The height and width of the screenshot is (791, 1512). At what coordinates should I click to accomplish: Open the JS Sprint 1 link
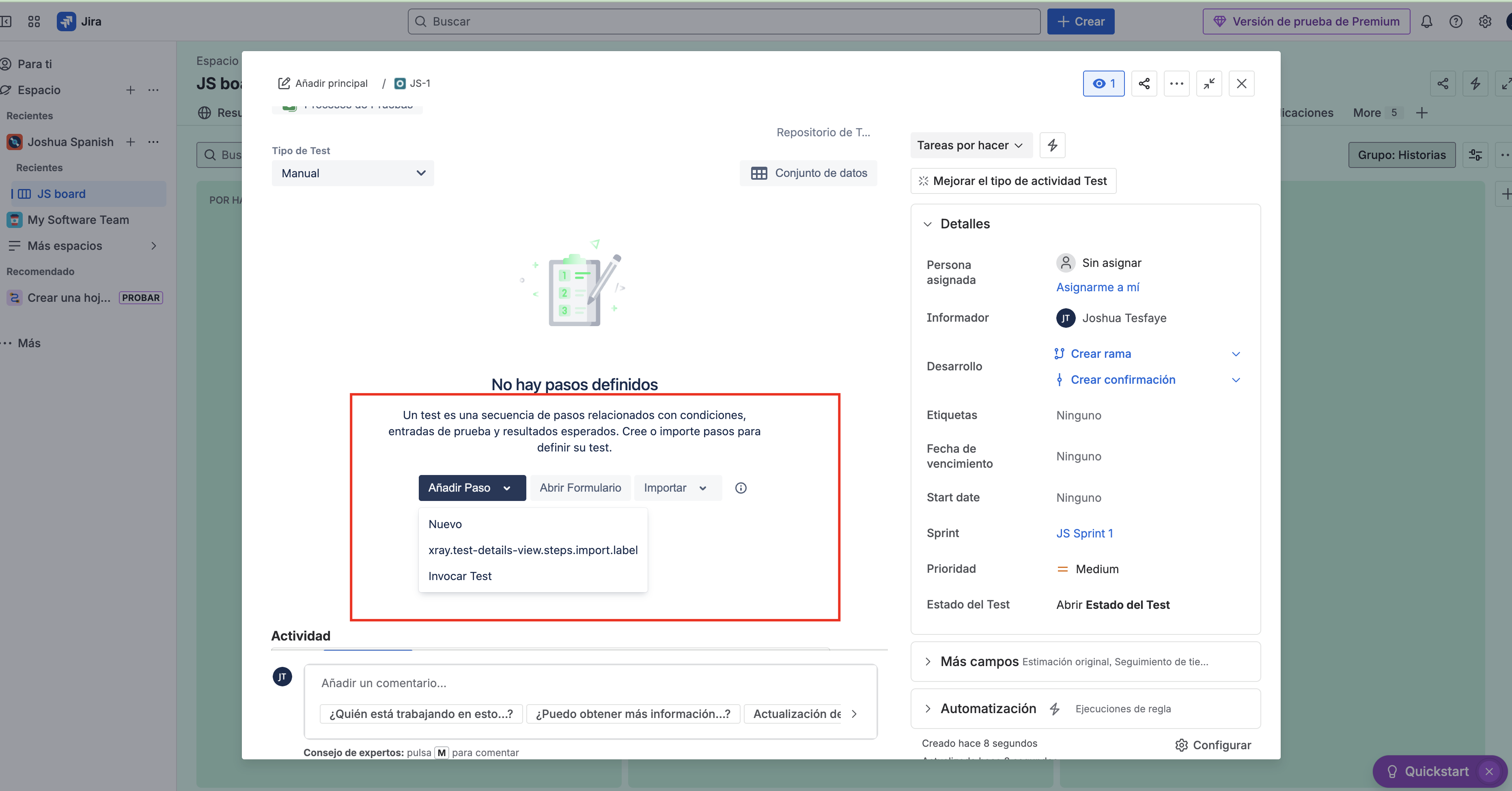tap(1084, 533)
